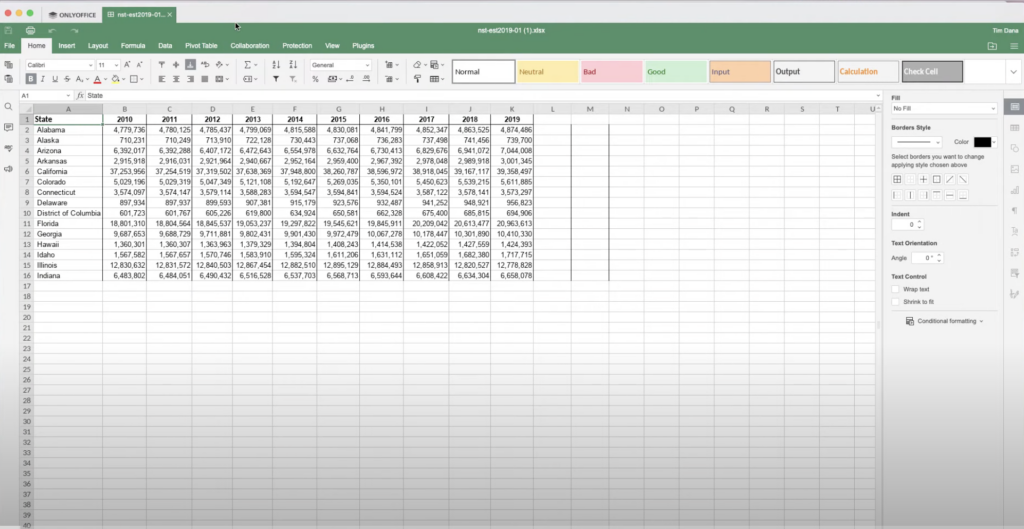Open the comments panel in left sidebar
This screenshot has width=1024, height=529.
9,128
